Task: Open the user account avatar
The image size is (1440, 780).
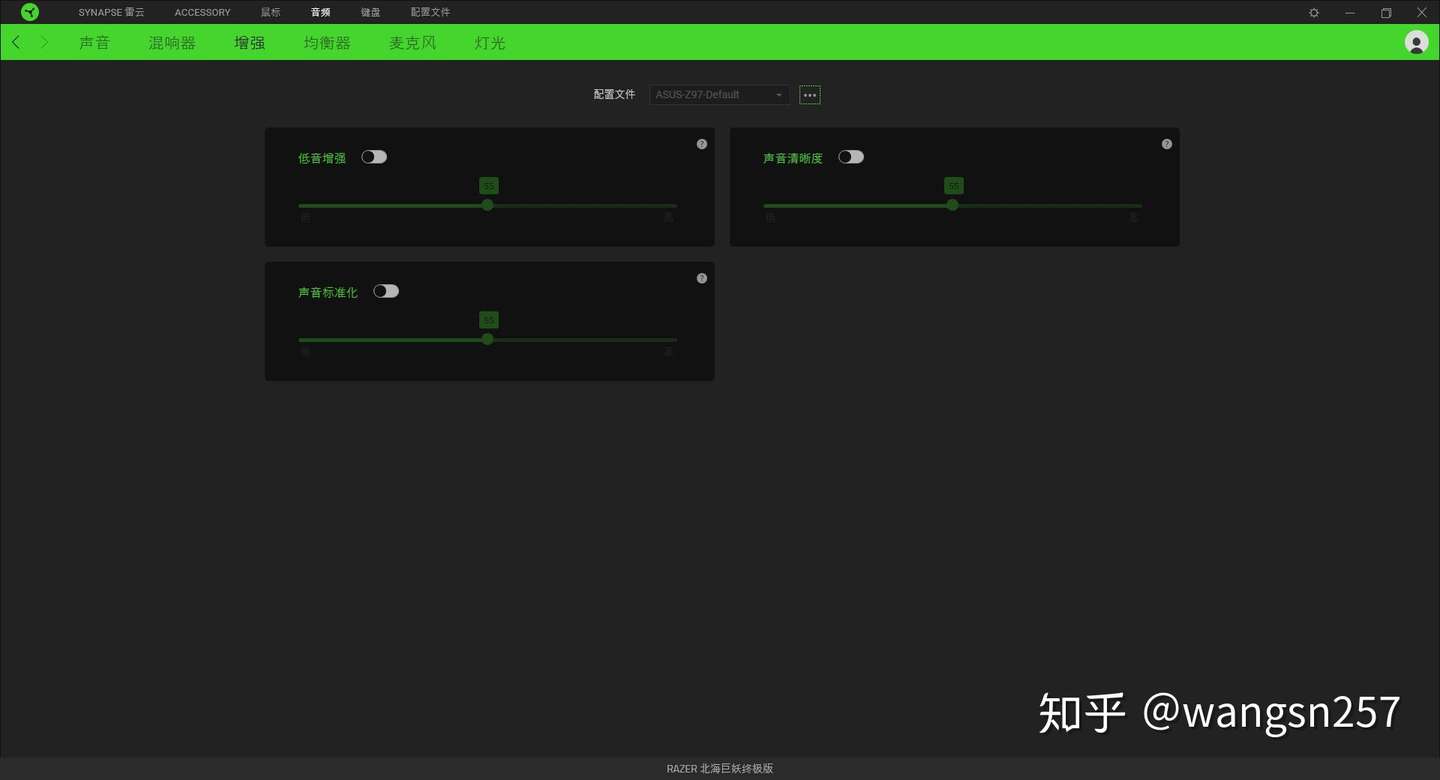Action: (x=1416, y=42)
